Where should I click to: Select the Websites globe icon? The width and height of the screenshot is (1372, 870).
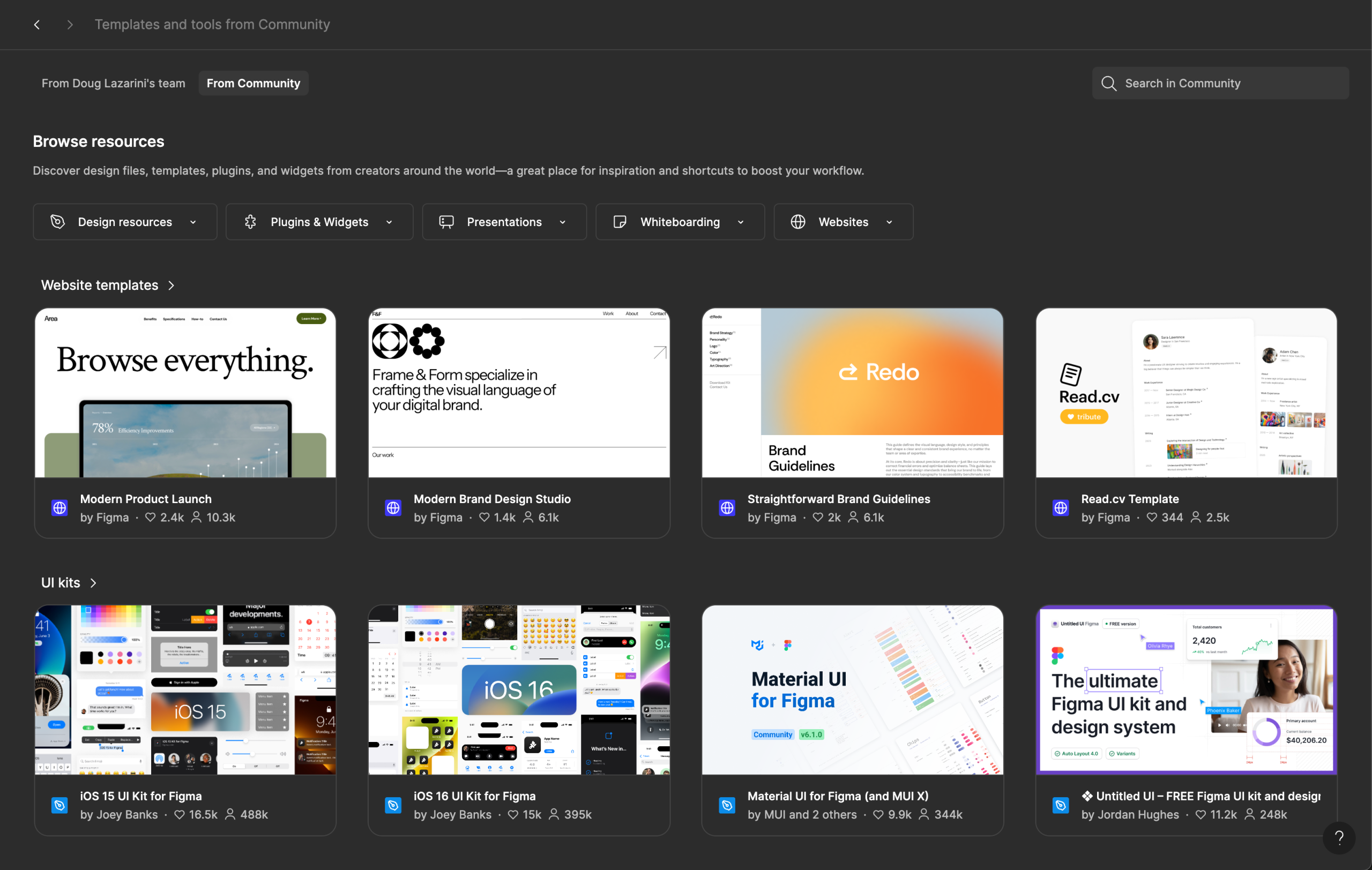[x=798, y=221]
